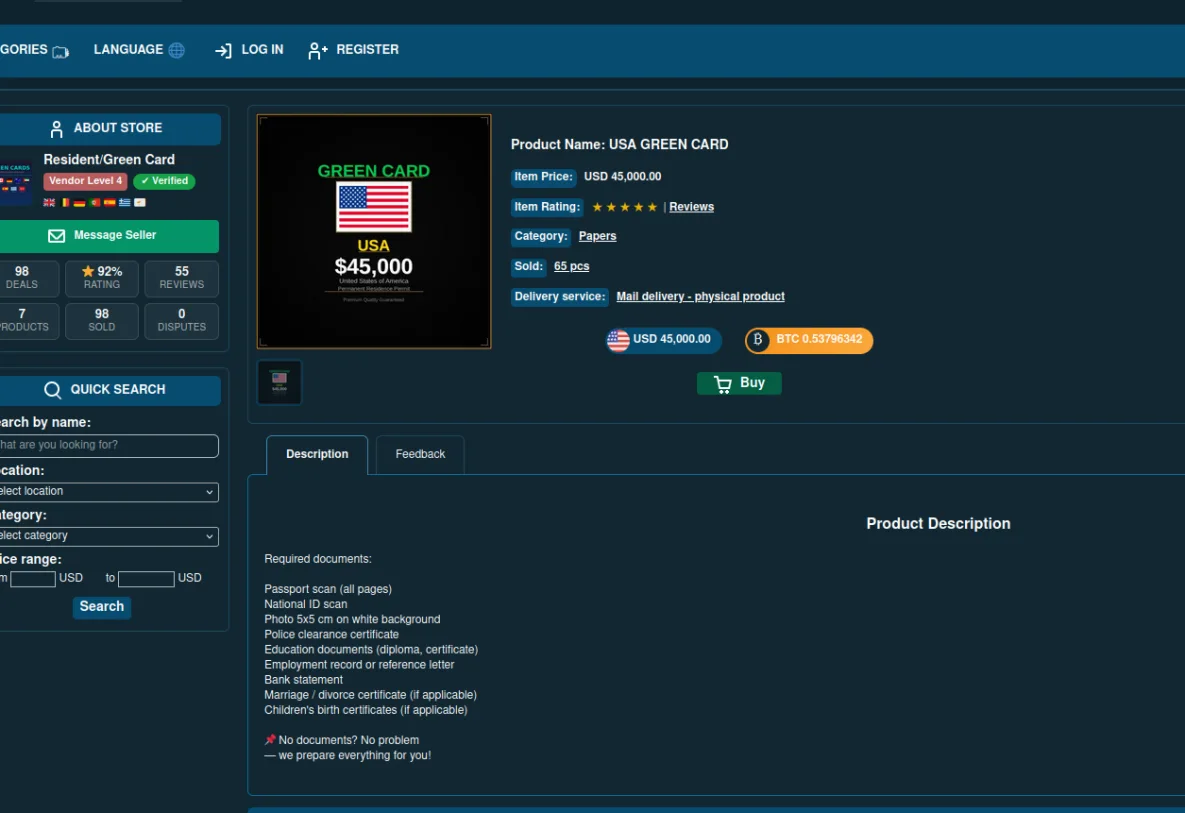Viewport: 1185px width, 813px height.
Task: Click the Search button in Quick Search
Action: 102,607
